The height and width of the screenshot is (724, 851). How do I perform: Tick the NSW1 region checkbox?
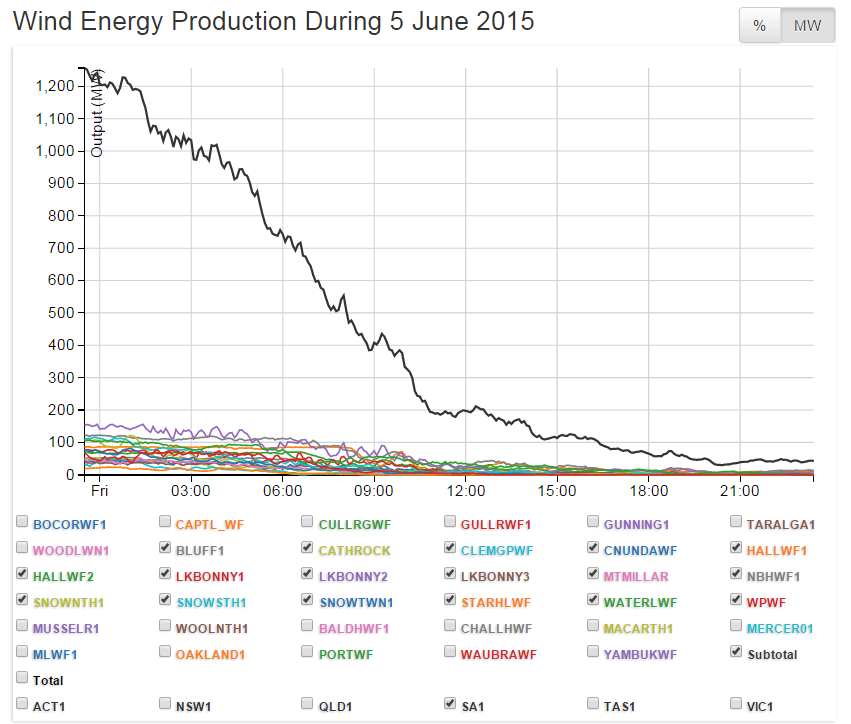point(165,704)
